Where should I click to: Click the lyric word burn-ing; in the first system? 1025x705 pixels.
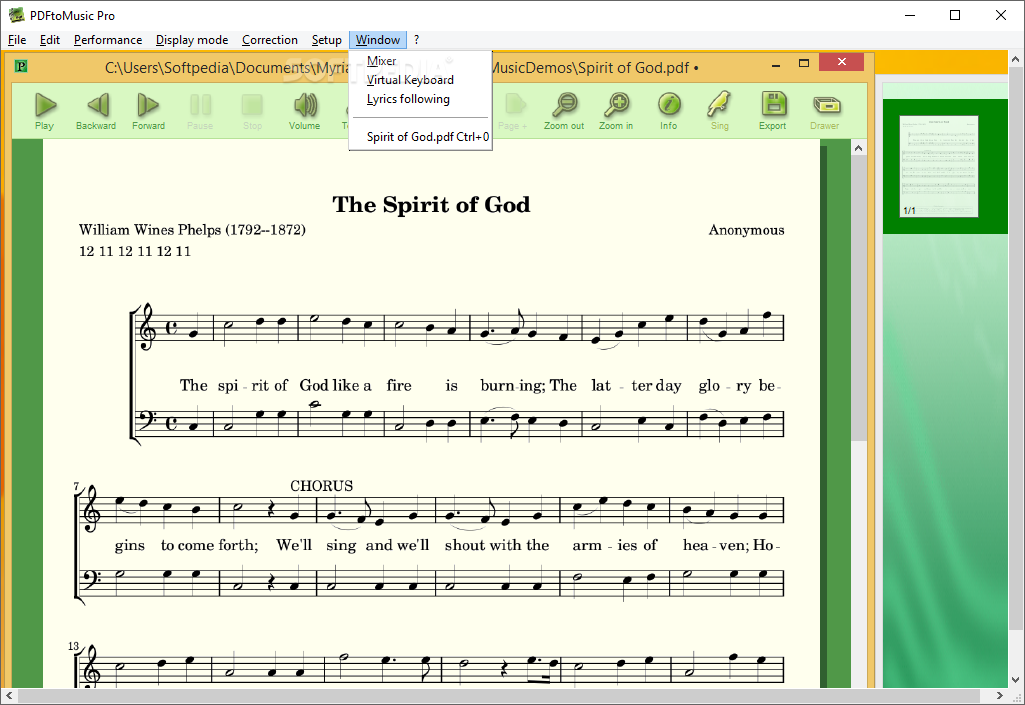(x=512, y=385)
